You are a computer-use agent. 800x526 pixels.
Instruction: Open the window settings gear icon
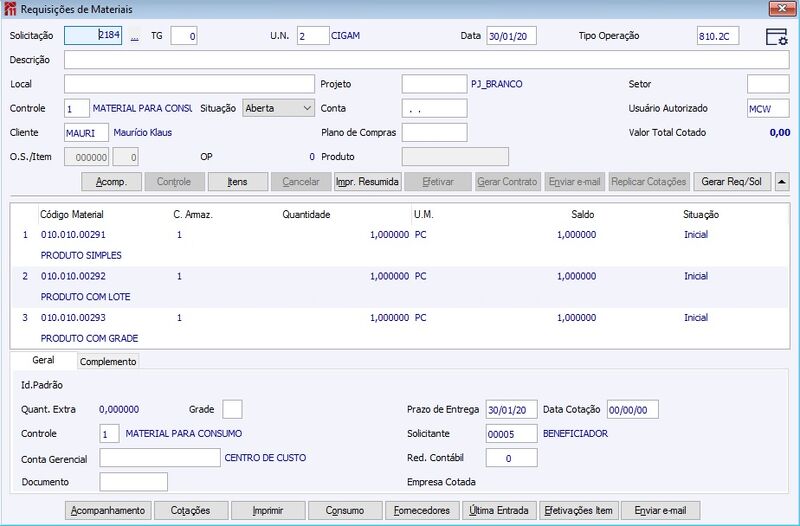[776, 37]
